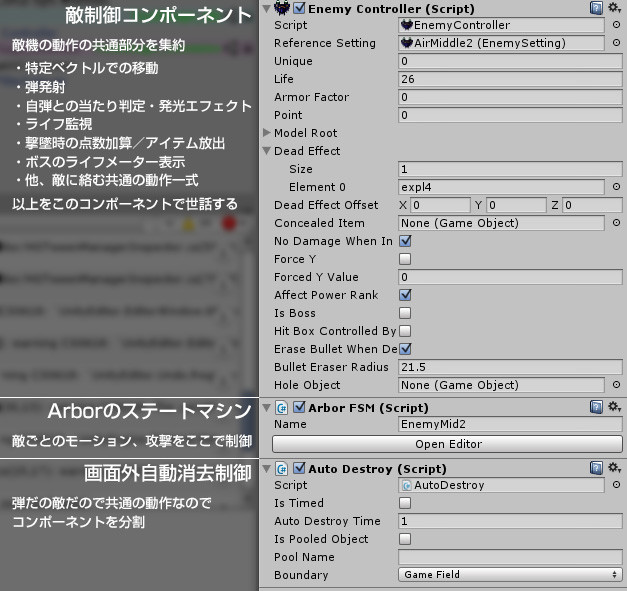Edit Dead Effect Offset X field
Viewport: 627px width, 591px height.
point(440,205)
